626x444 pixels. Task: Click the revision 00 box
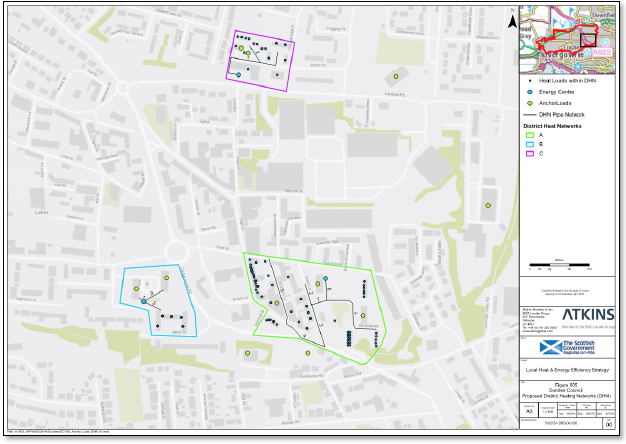click(x=608, y=425)
